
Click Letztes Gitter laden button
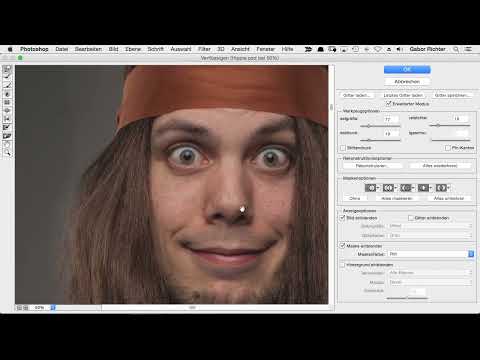click(x=403, y=95)
